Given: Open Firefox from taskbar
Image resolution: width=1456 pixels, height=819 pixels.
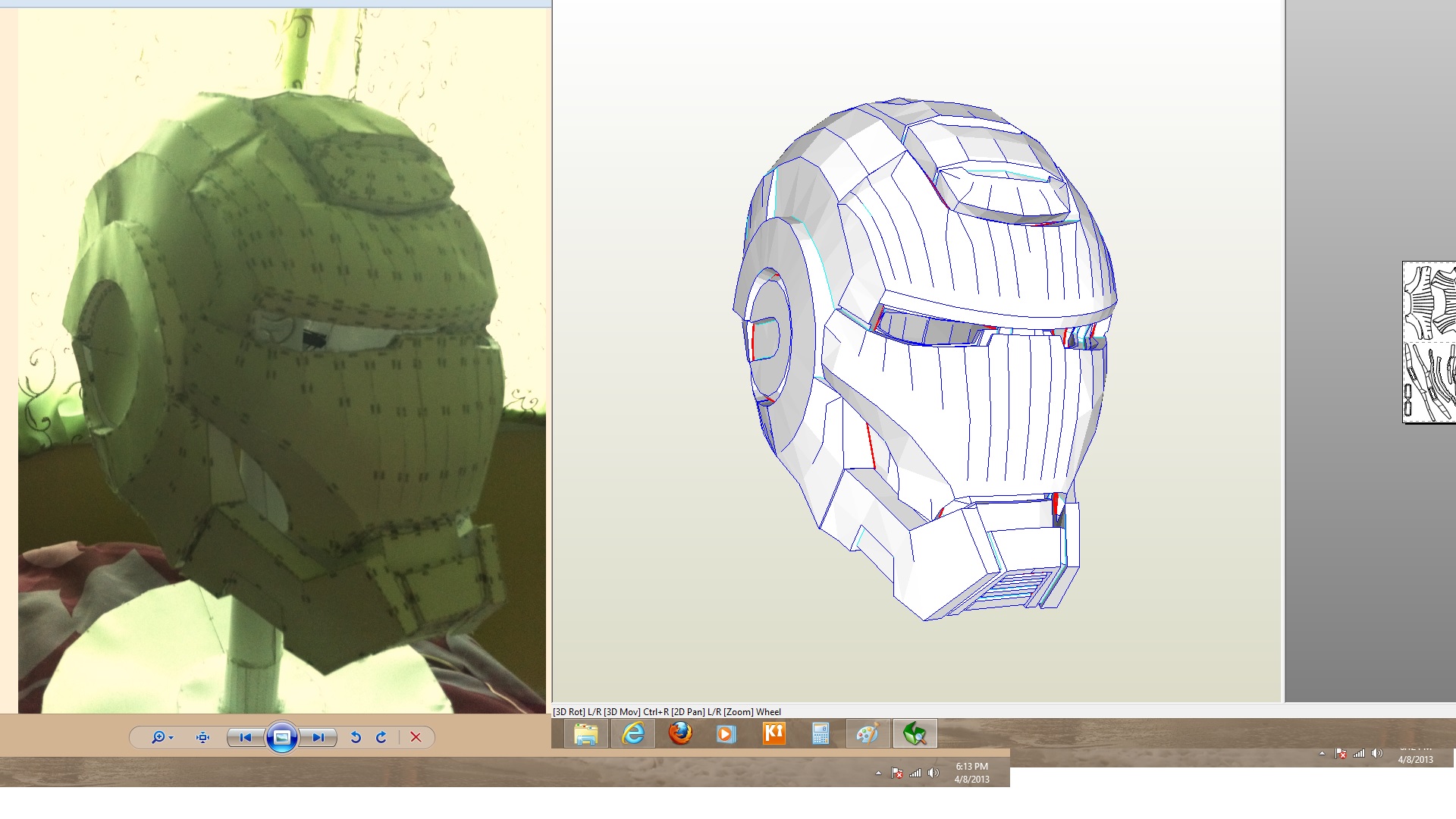Looking at the screenshot, I should coord(680,733).
